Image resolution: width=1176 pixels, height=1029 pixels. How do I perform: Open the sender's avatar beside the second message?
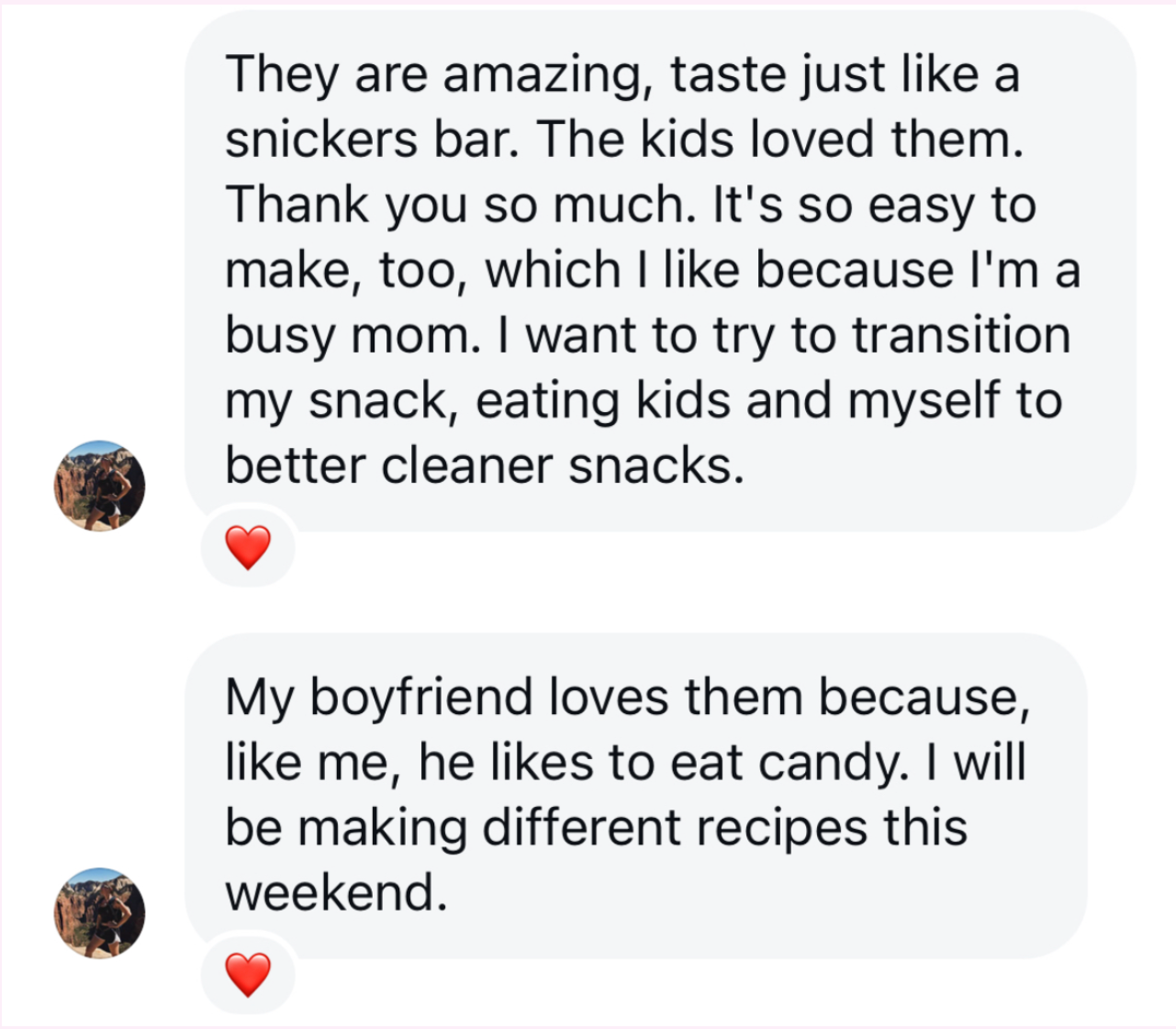(x=99, y=912)
